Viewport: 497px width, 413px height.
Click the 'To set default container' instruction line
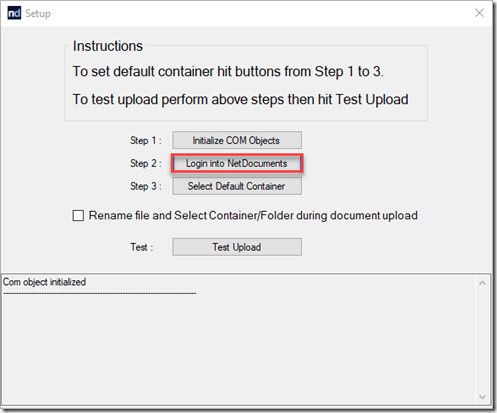tap(228, 72)
